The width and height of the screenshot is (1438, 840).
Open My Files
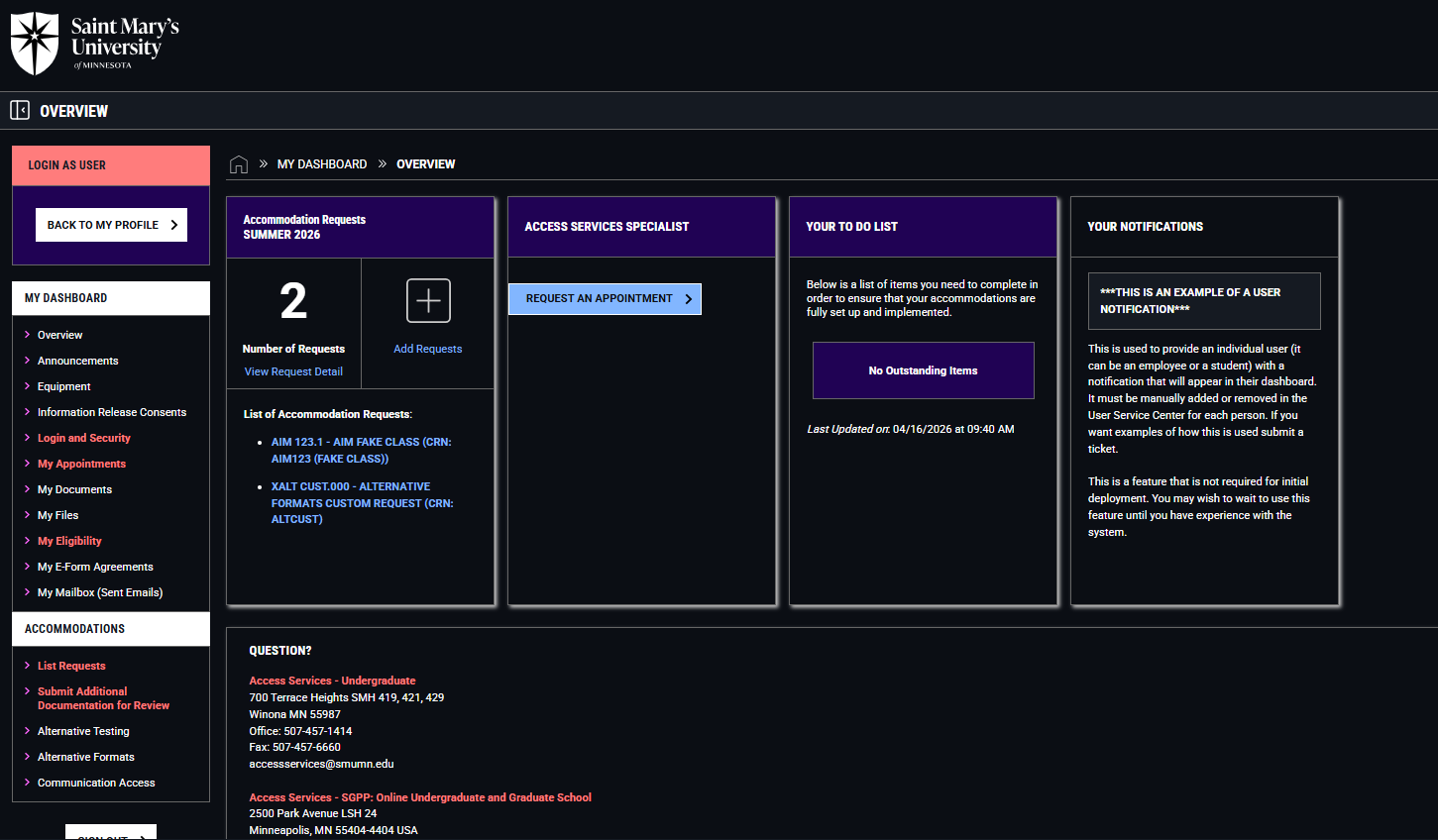(57, 515)
